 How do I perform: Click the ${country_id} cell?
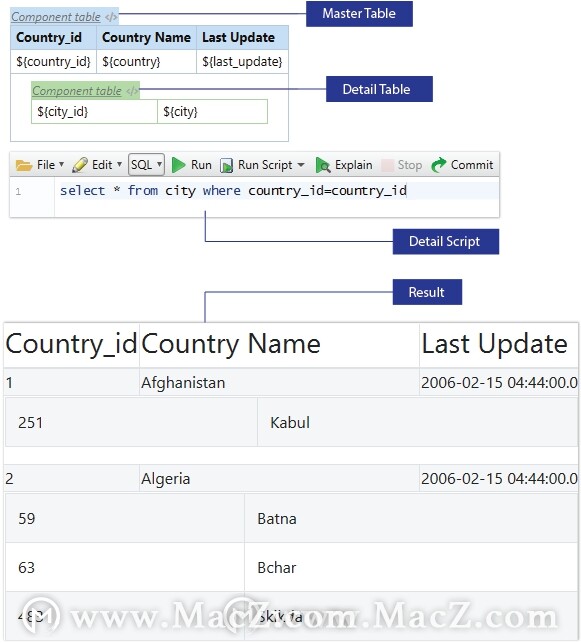(54, 62)
